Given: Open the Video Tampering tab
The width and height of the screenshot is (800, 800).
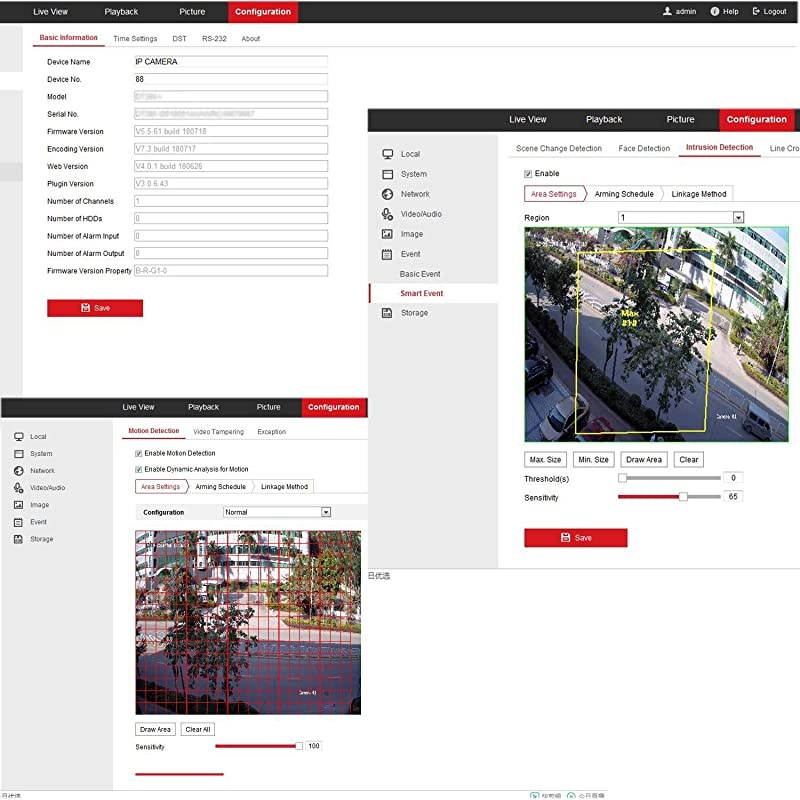Looking at the screenshot, I should pos(218,432).
